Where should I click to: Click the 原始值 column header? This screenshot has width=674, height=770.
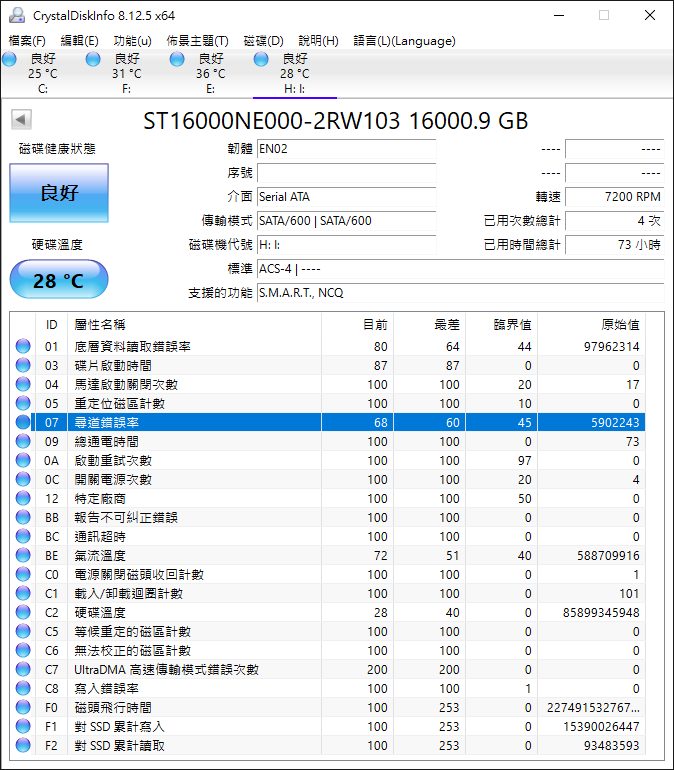pos(592,325)
